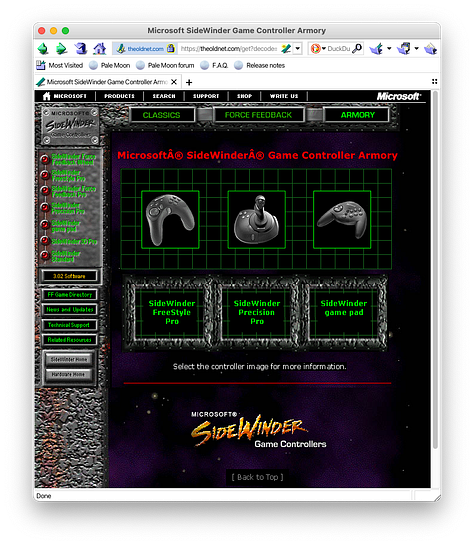Click the SideWinder Home button
Image resolution: width=474 pixels, height=545 pixels.
[69, 359]
